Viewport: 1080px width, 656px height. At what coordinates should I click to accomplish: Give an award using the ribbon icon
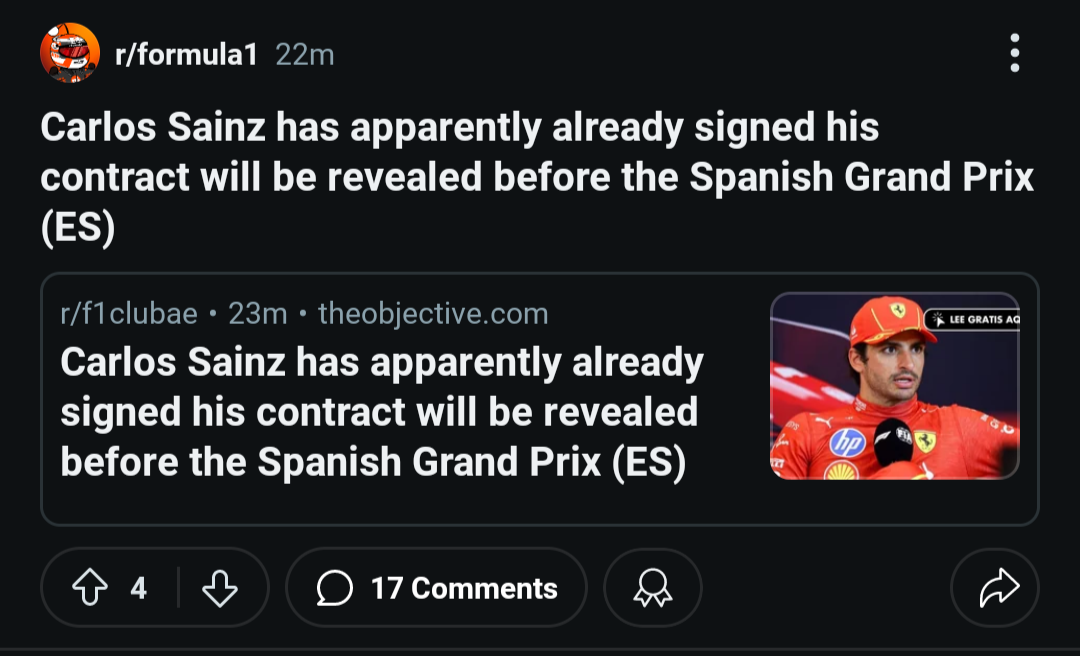653,588
